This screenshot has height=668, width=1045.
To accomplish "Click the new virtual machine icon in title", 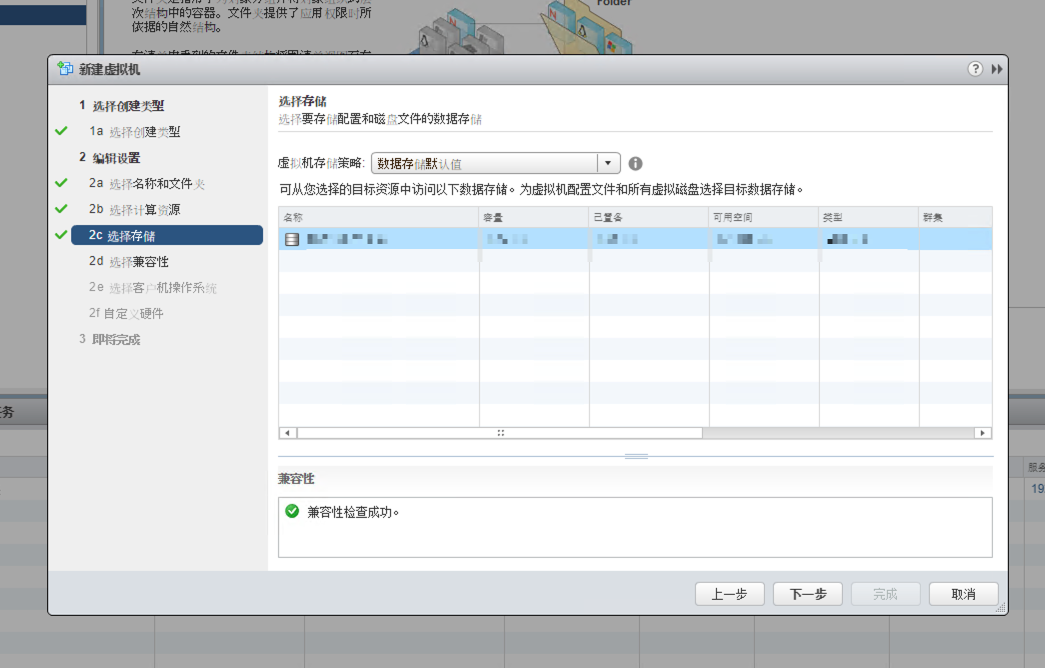I will pos(66,69).
